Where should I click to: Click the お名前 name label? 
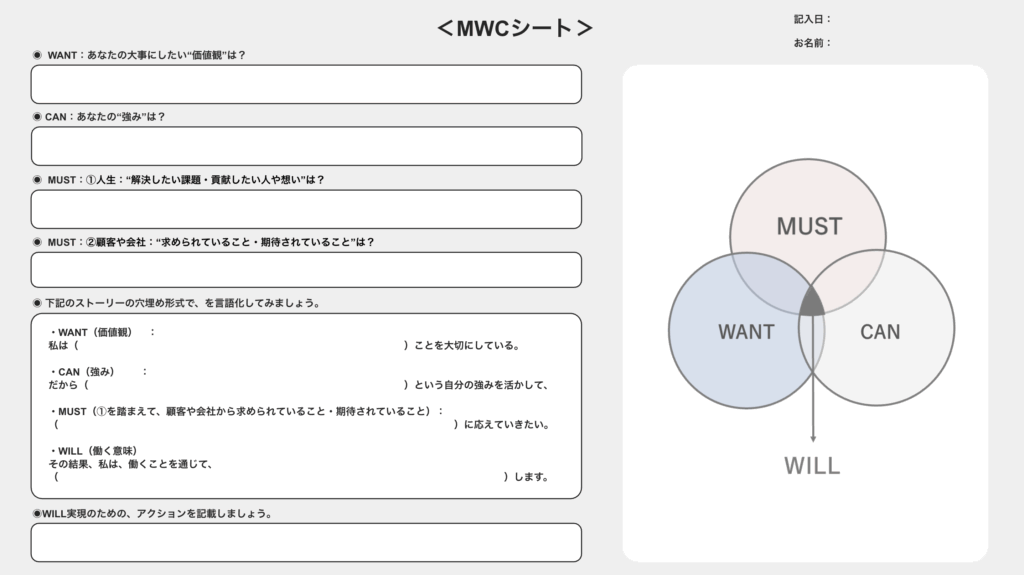812,43
